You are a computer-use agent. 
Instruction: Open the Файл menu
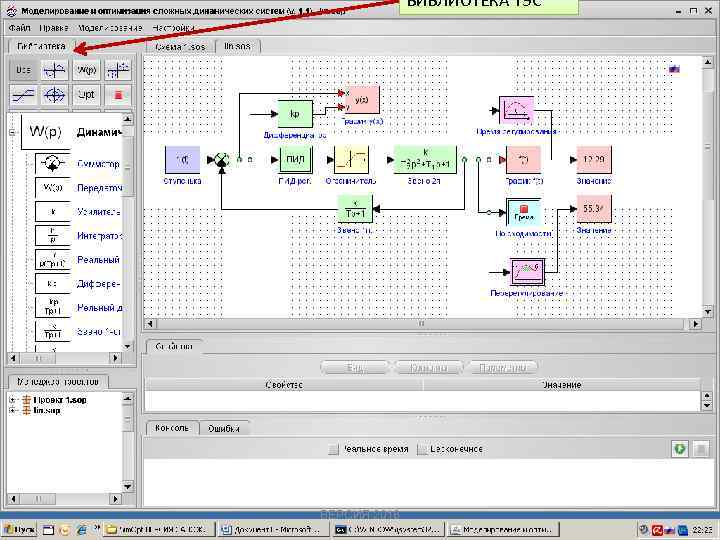tap(19, 28)
